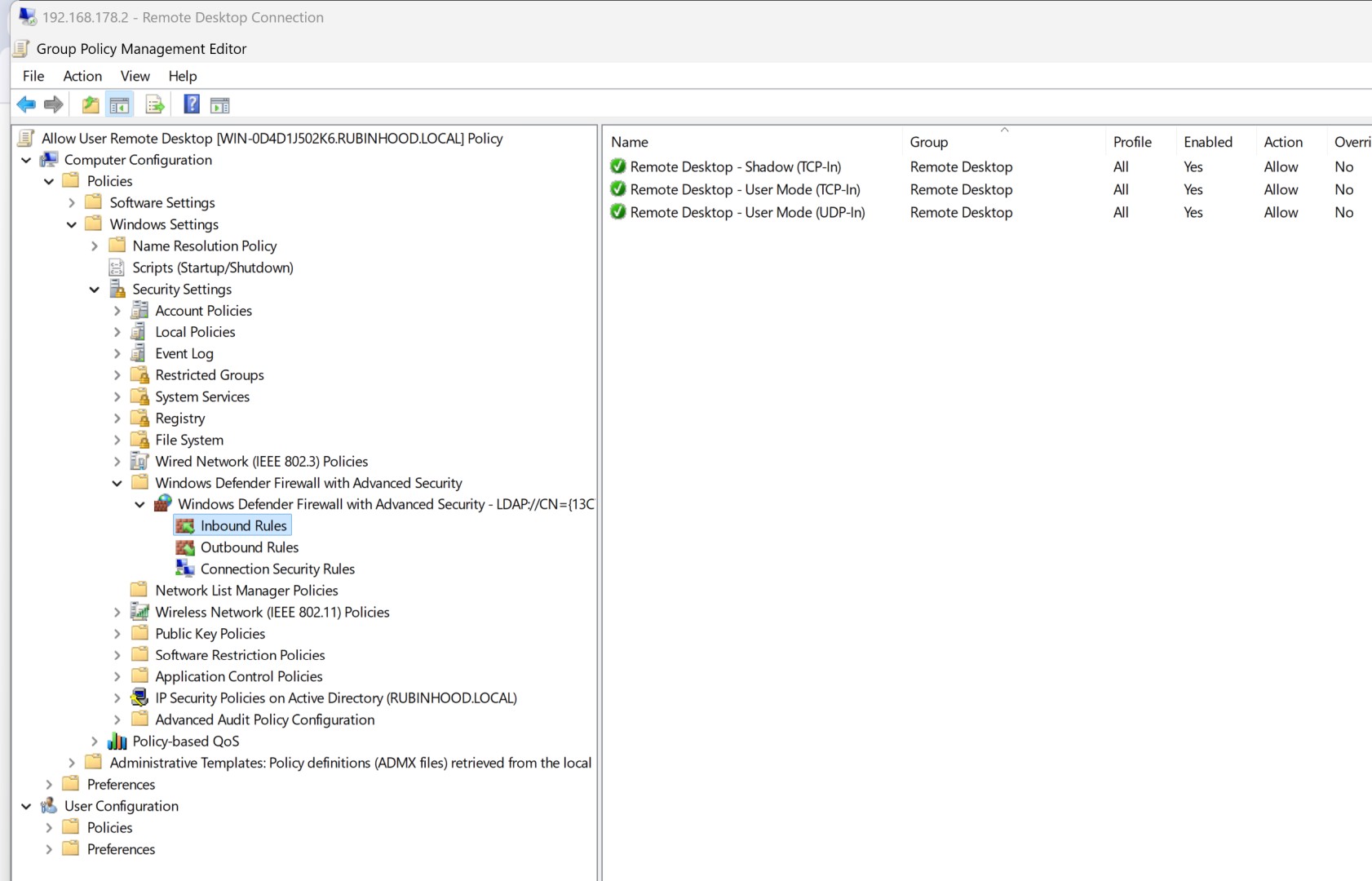Collapse the Computer Configuration node
The image size is (1372, 881).
tap(26, 160)
